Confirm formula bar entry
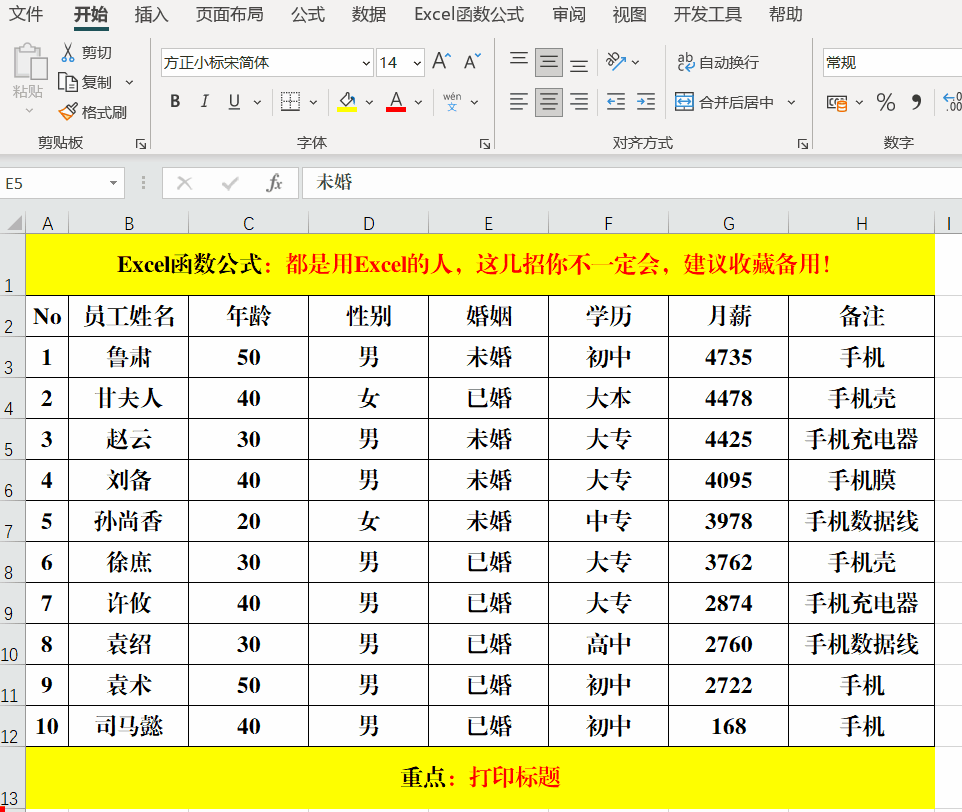 pyautogui.click(x=230, y=183)
